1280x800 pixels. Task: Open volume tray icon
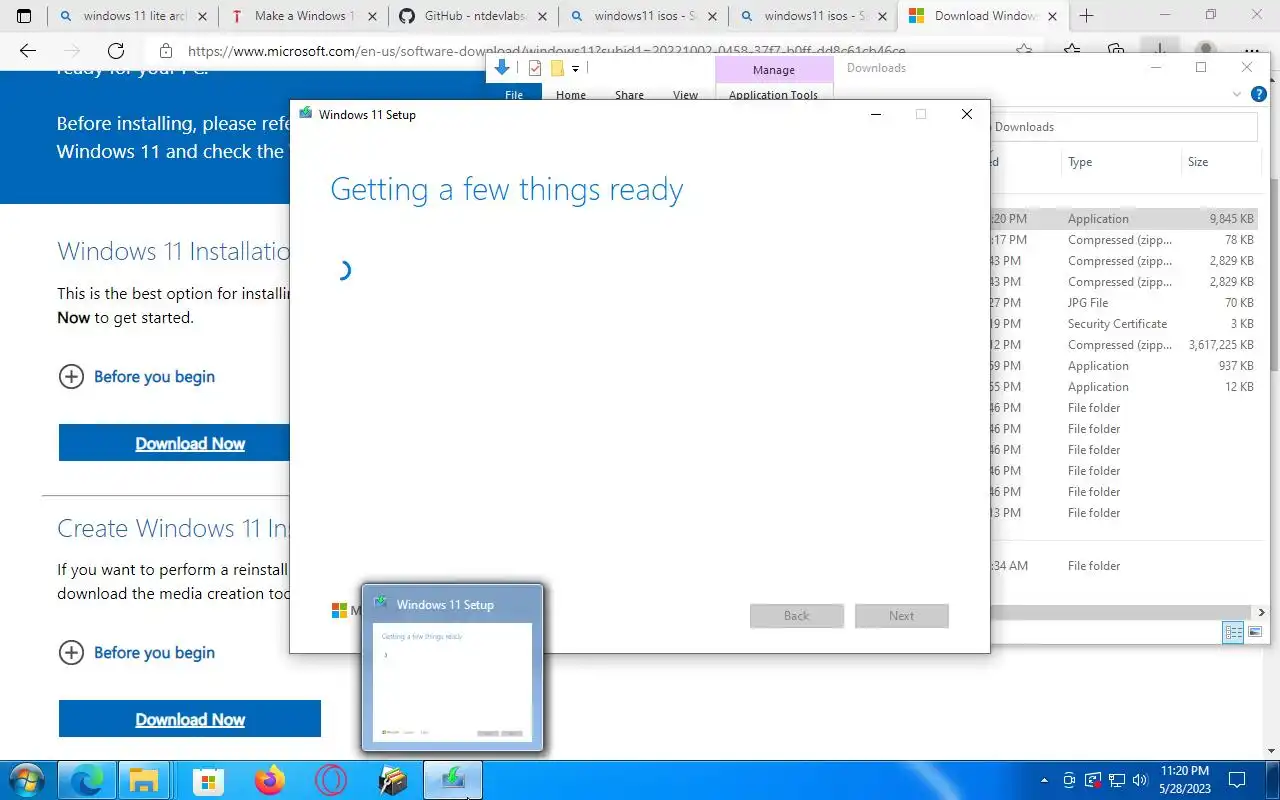pos(1139,780)
